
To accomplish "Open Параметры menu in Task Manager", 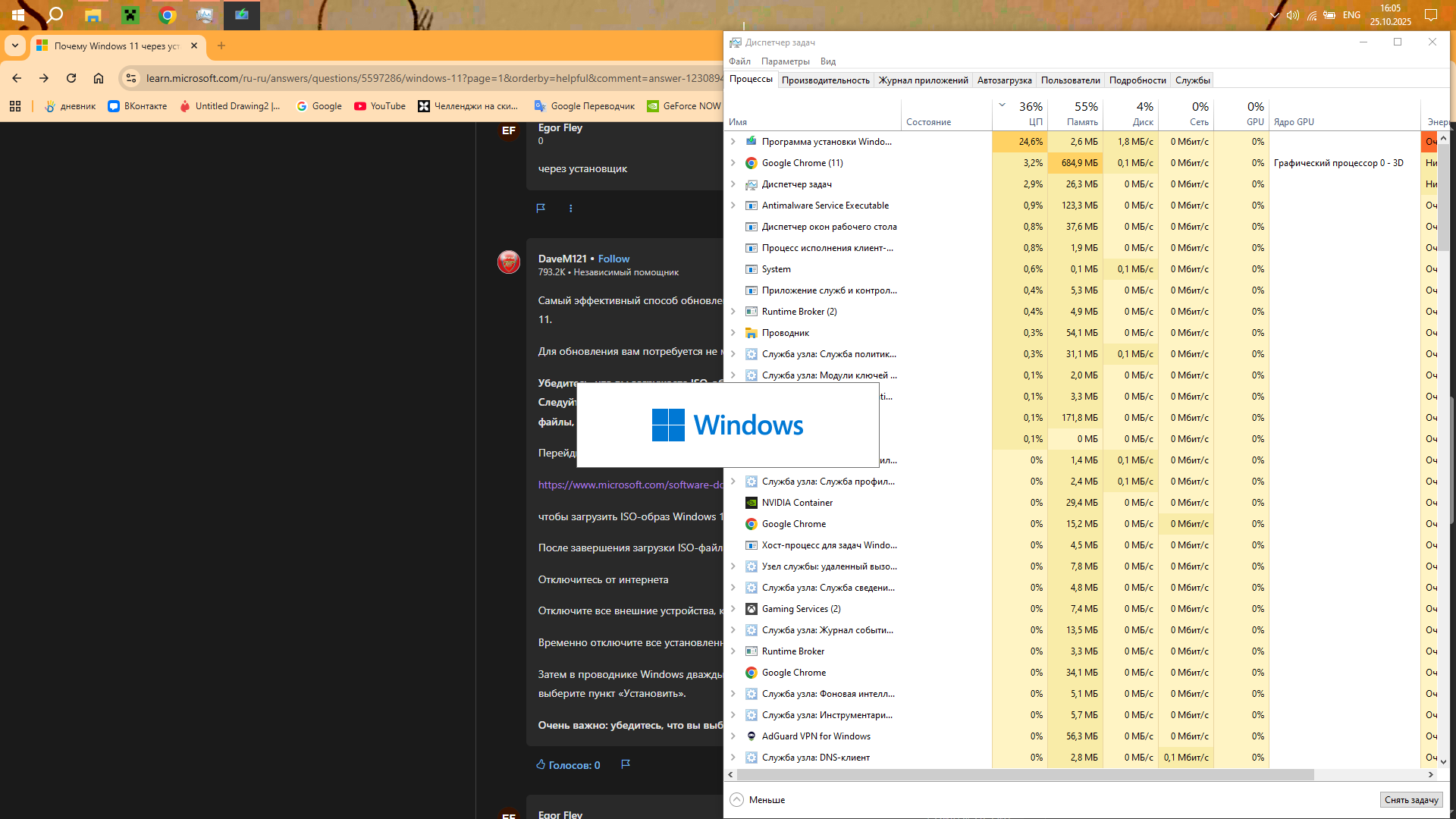I will click(785, 61).
